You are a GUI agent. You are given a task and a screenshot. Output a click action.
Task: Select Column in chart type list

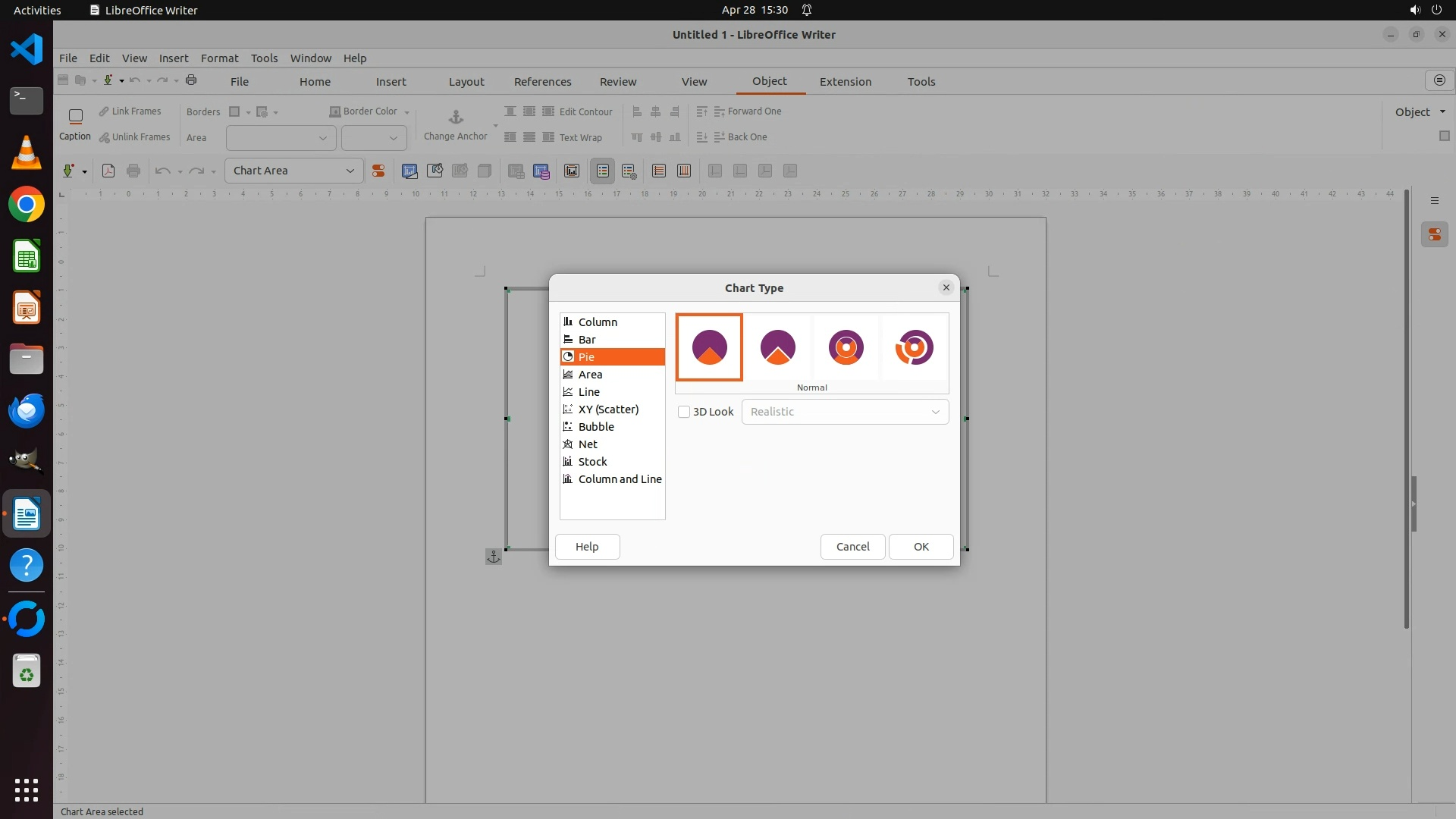click(598, 322)
